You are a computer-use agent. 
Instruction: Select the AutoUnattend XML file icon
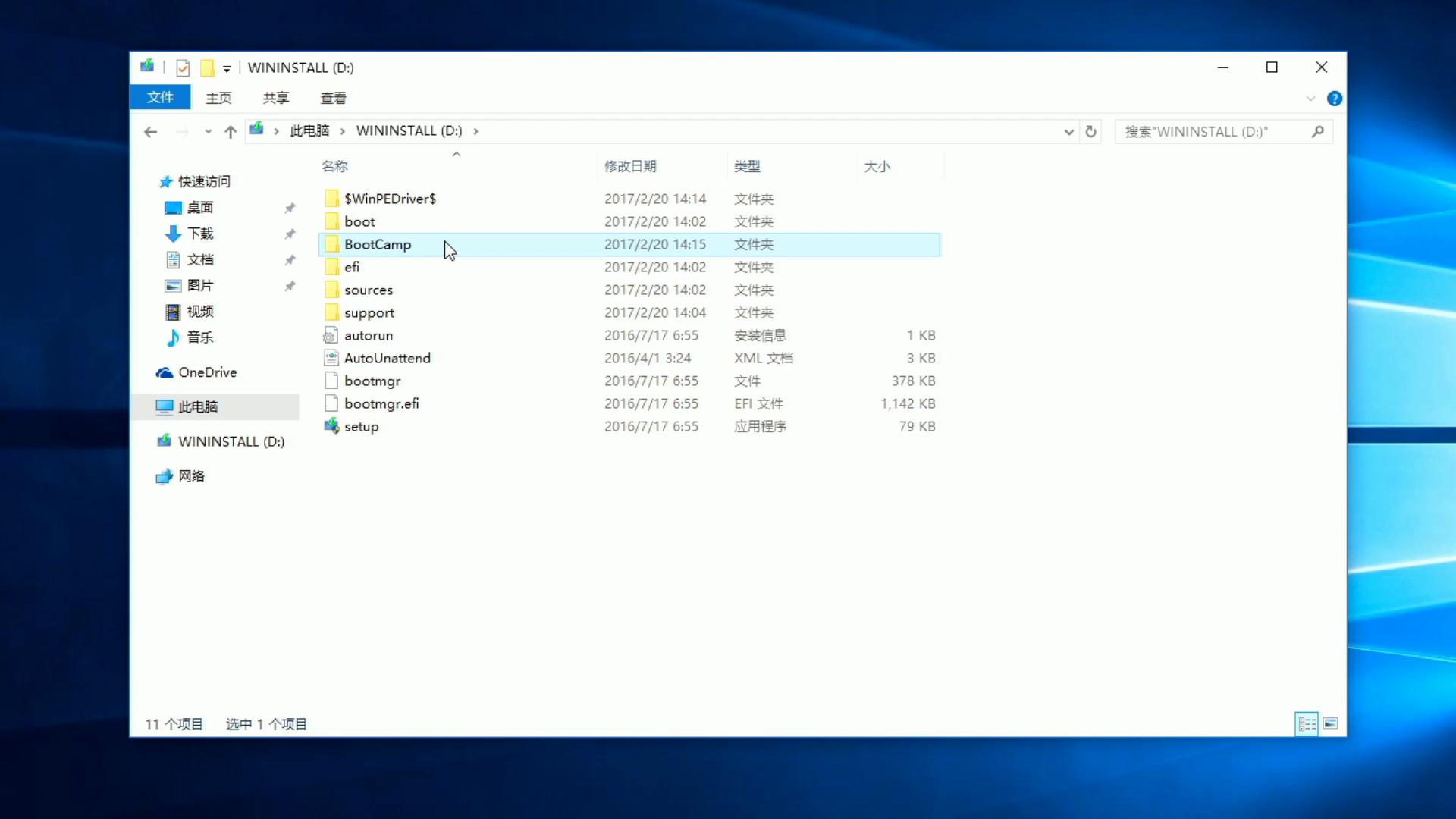pos(331,358)
